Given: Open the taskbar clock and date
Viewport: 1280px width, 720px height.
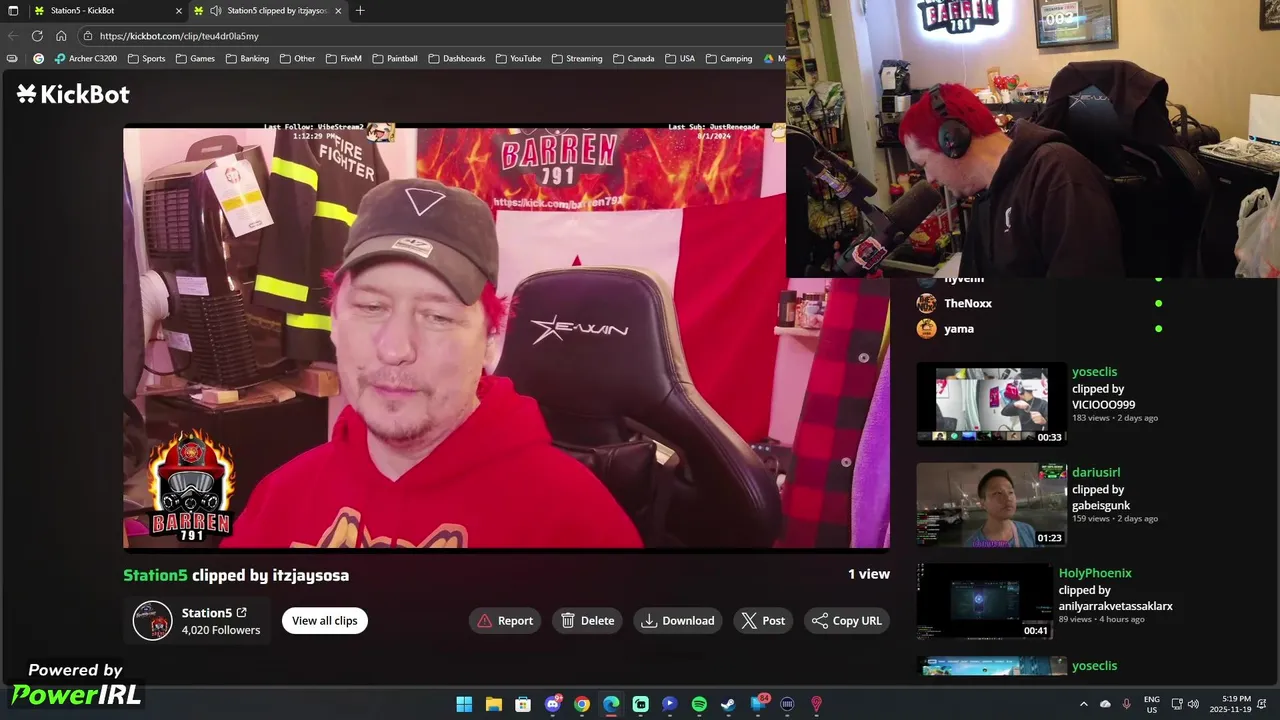Looking at the screenshot, I should point(1230,704).
